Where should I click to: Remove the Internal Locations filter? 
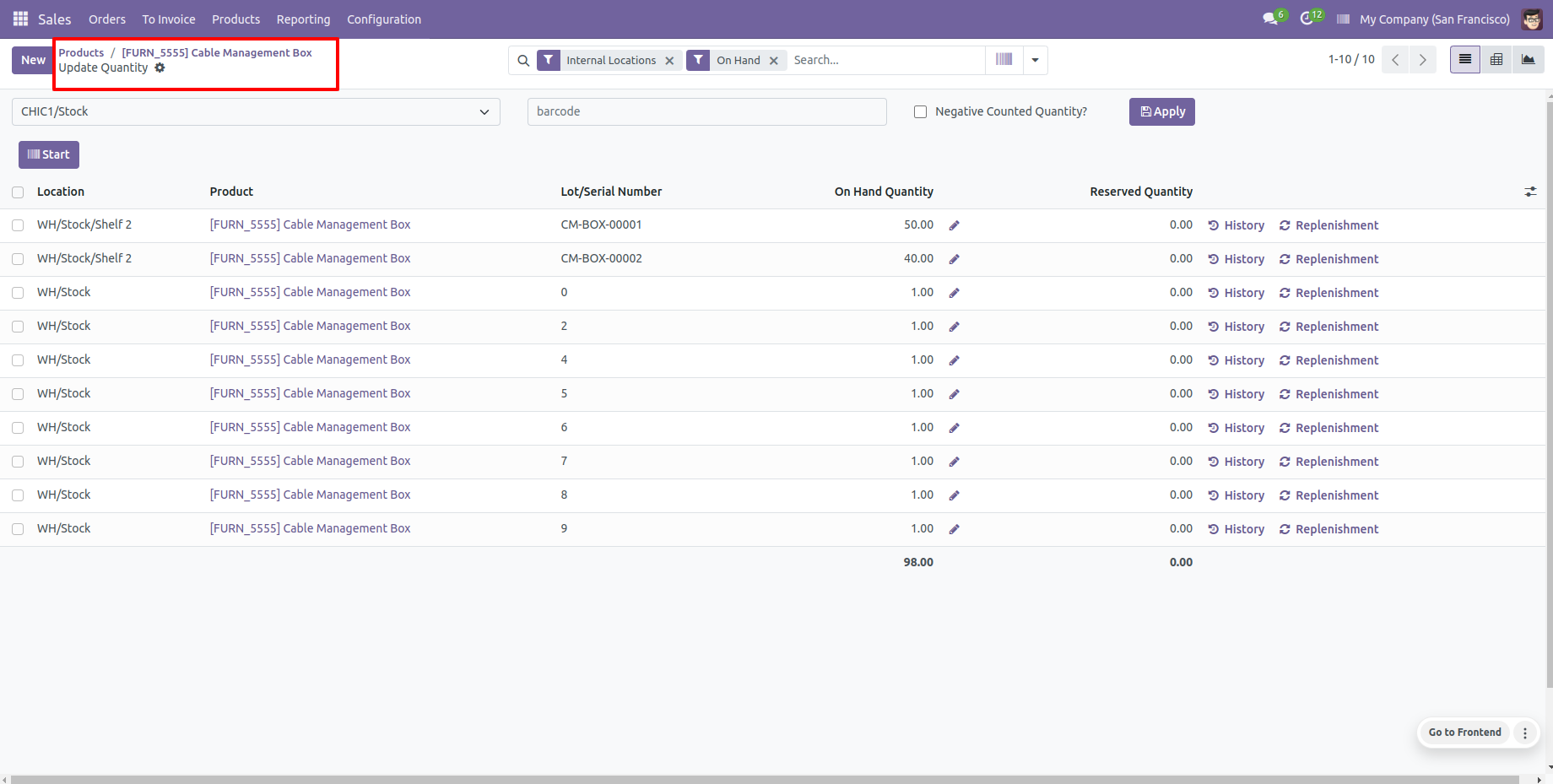pyautogui.click(x=669, y=61)
